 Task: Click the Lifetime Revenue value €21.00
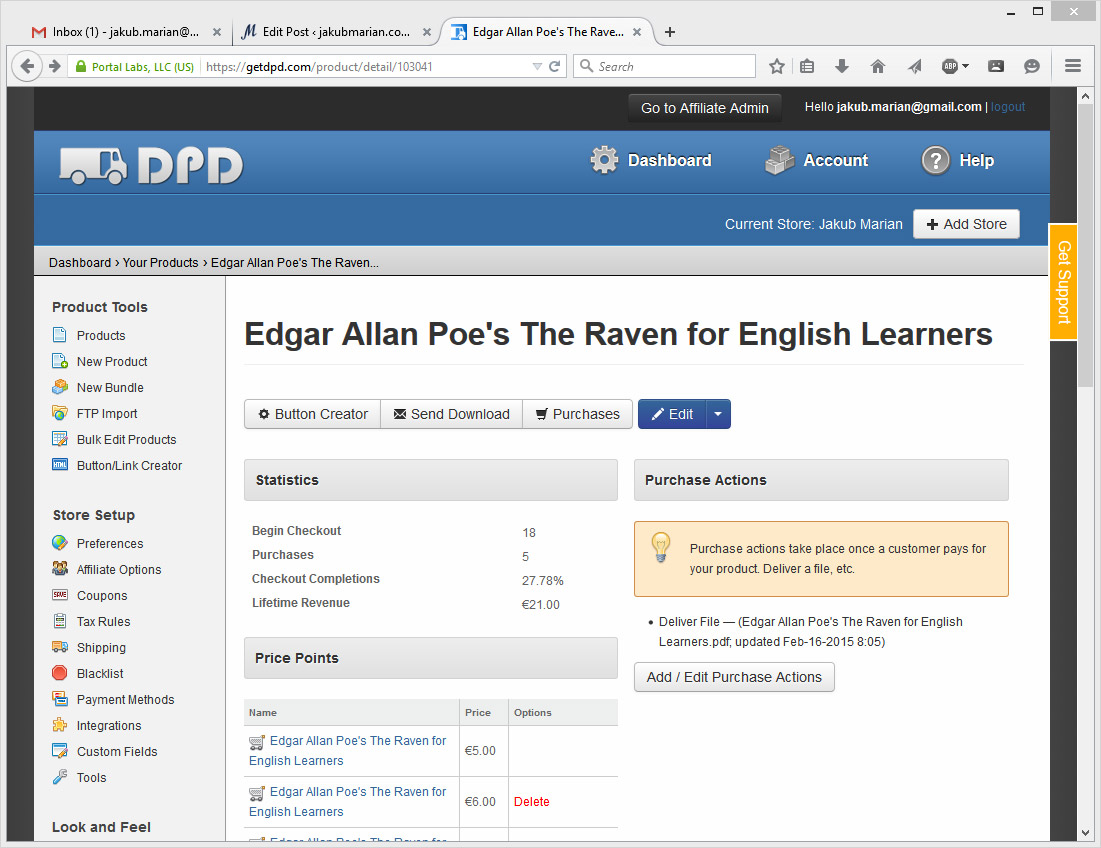[541, 604]
